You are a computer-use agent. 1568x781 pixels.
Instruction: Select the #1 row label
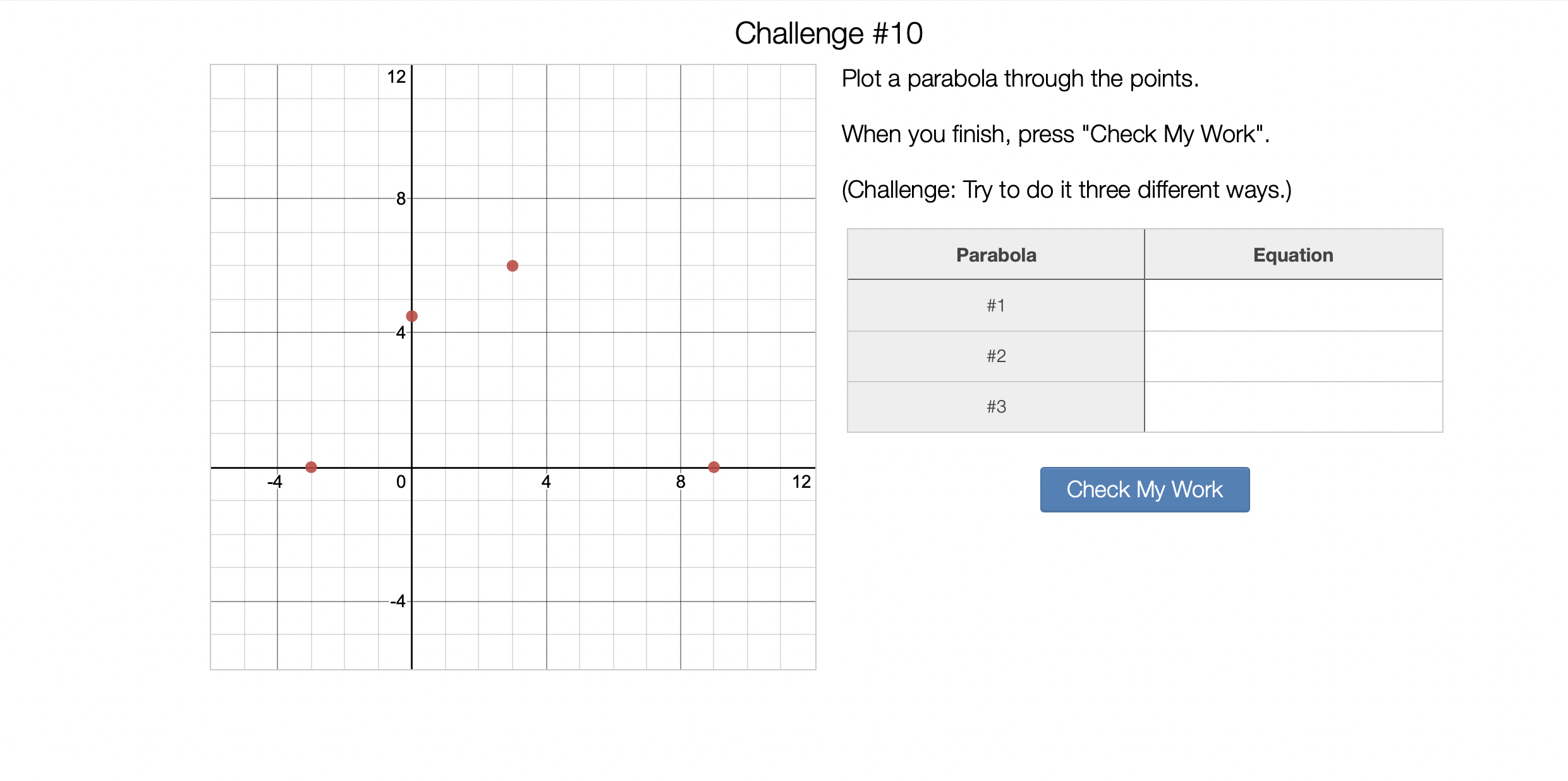pyautogui.click(x=996, y=306)
